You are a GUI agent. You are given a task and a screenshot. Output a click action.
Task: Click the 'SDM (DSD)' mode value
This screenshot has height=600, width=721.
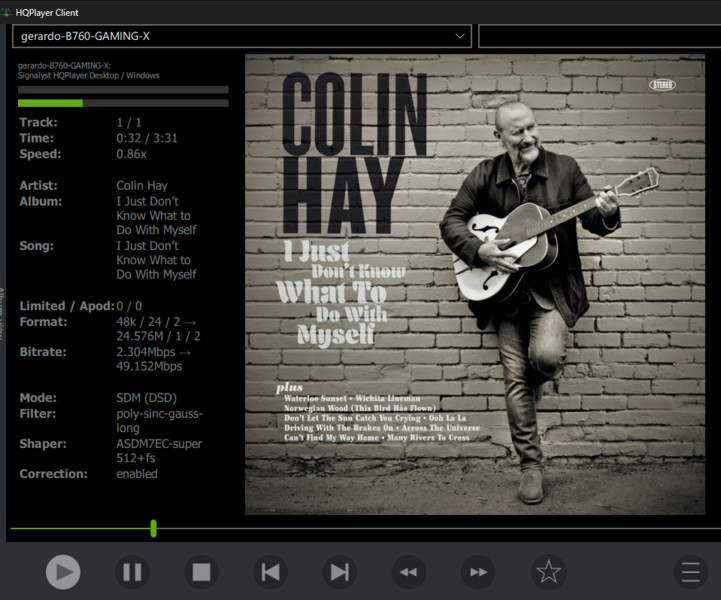pyautogui.click(x=146, y=398)
